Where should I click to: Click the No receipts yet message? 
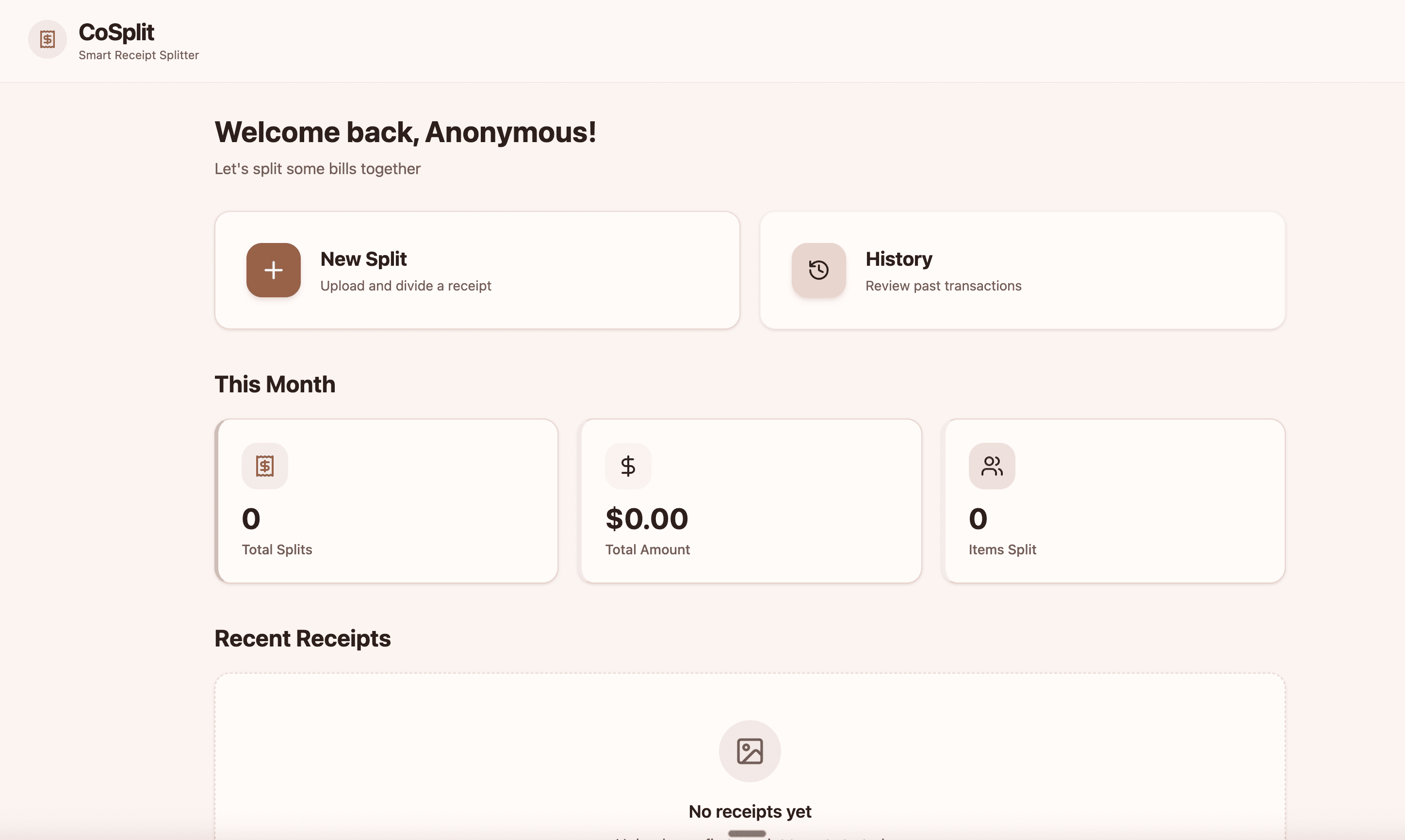pos(750,811)
